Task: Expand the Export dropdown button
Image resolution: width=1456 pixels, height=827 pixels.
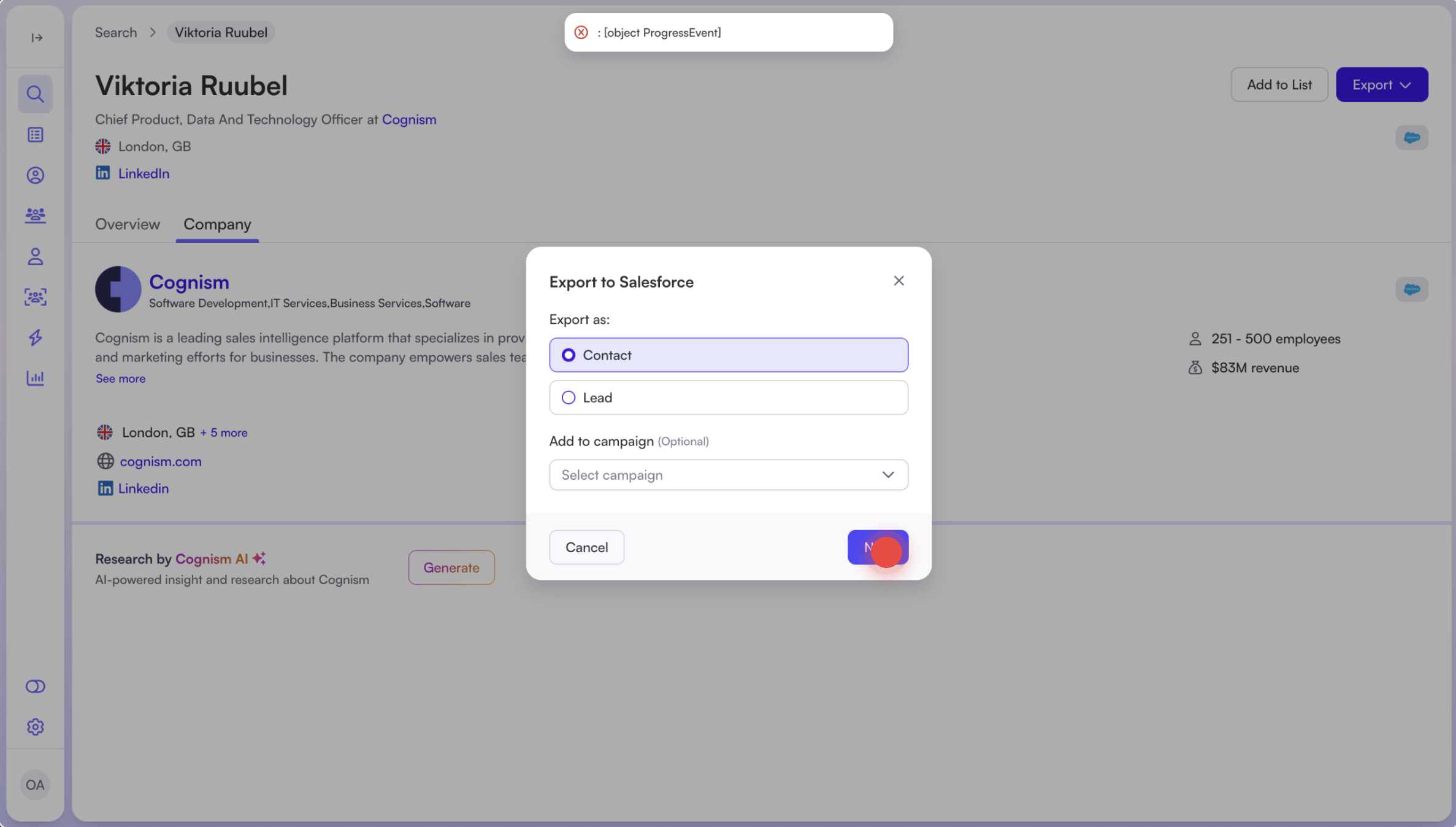Action: pyautogui.click(x=1381, y=85)
